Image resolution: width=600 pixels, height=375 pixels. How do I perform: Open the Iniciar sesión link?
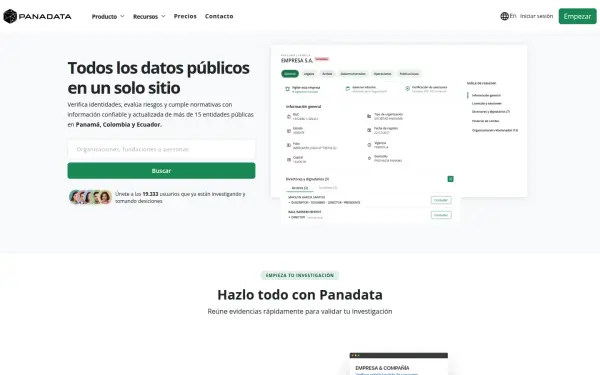pos(536,16)
